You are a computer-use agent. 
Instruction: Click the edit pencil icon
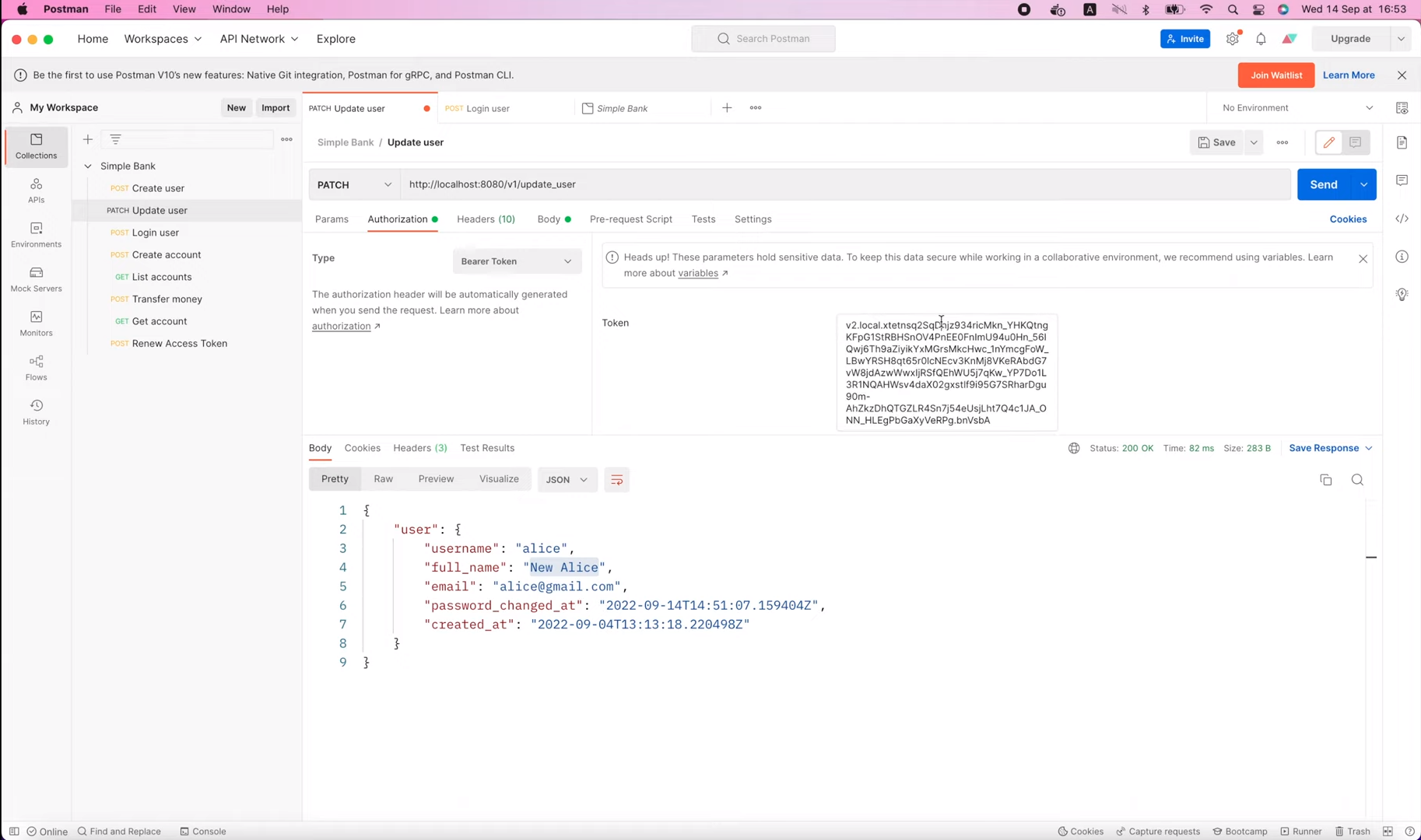[1329, 142]
